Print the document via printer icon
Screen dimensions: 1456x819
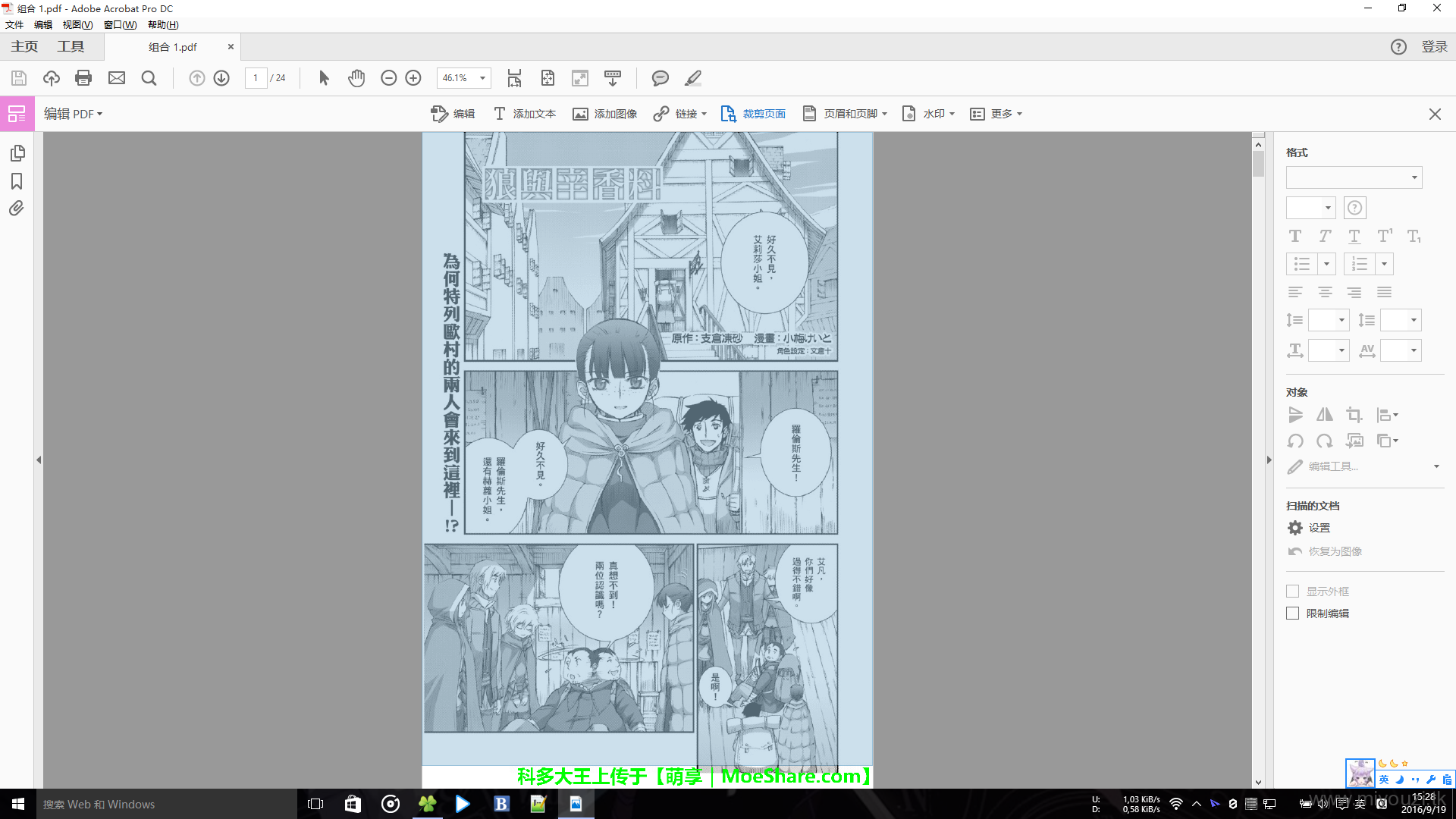point(83,78)
